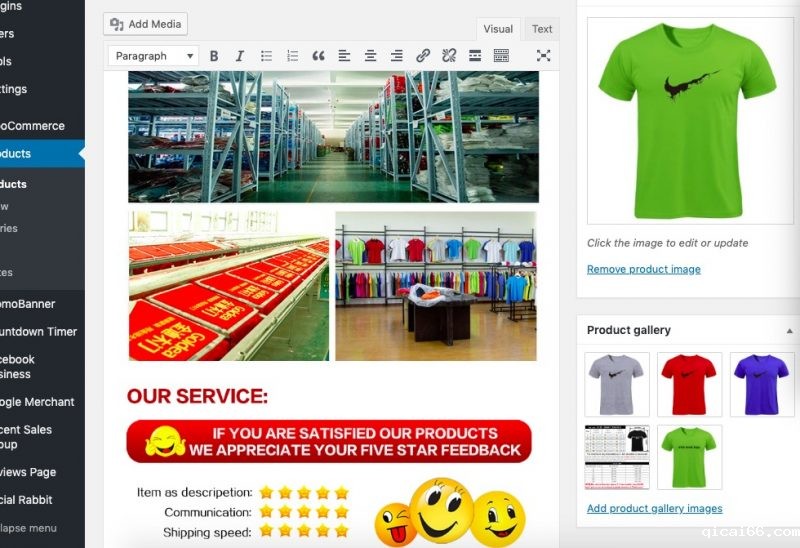Toggle bold formatting in editor toolbar
The width and height of the screenshot is (800, 548).
coord(214,56)
